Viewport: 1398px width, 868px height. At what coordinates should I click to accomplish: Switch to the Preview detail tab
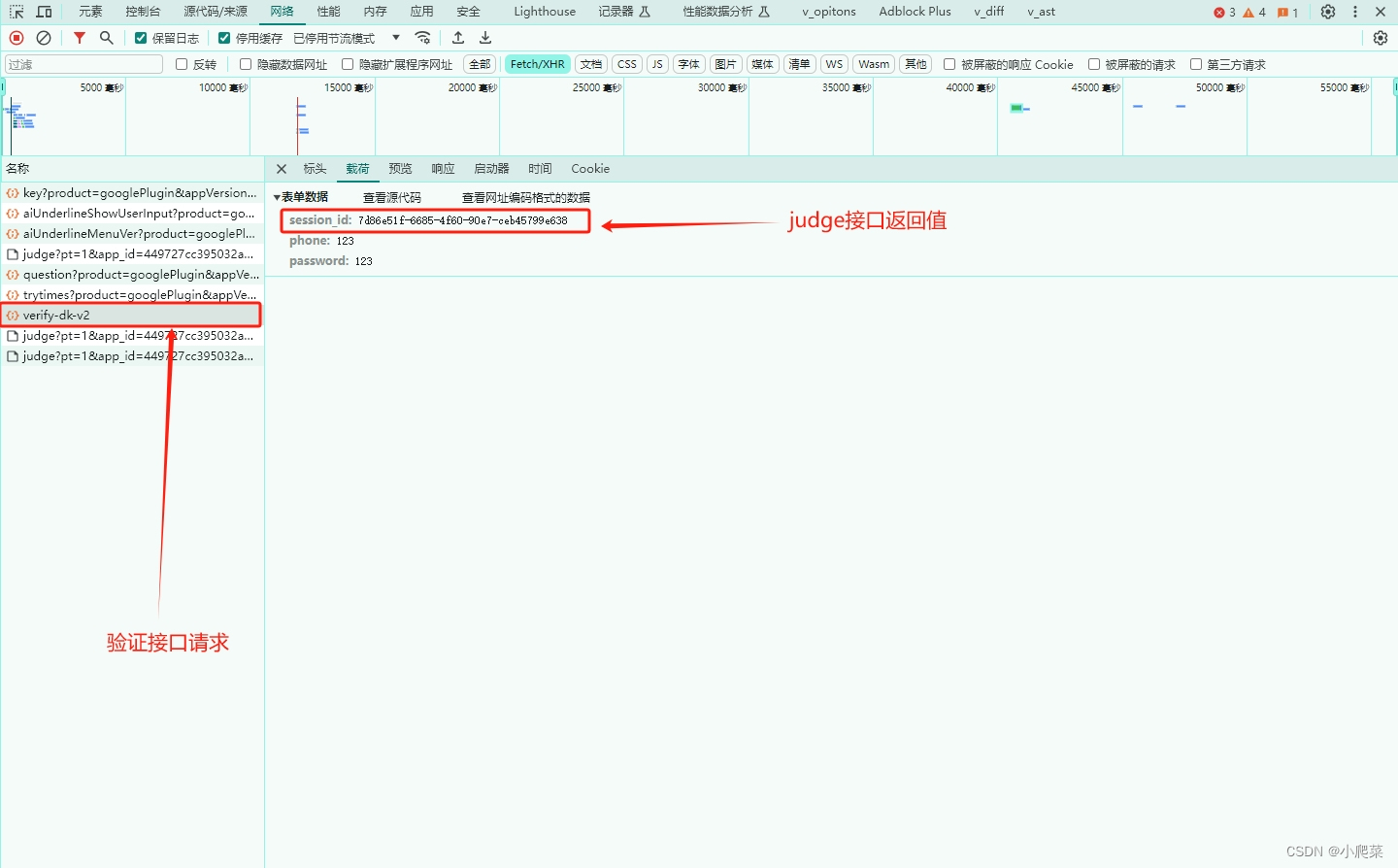coord(401,169)
